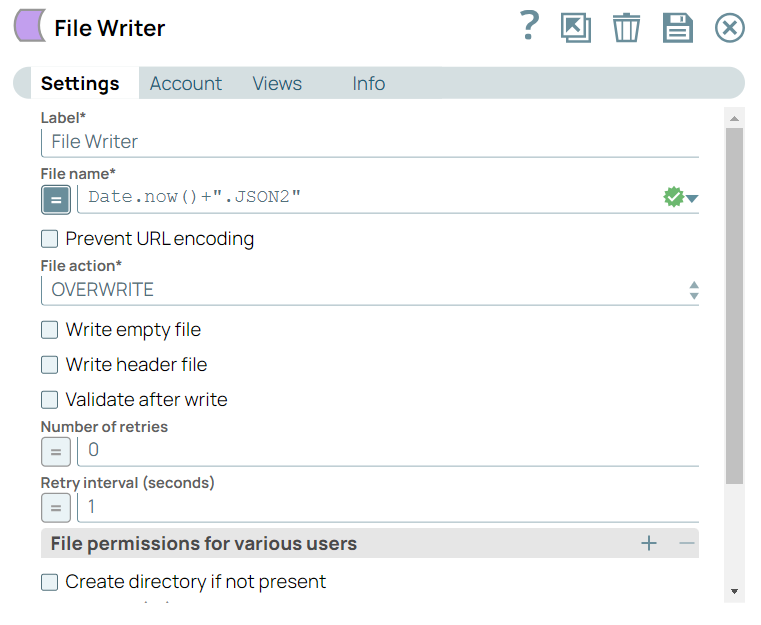The height and width of the screenshot is (625, 761).
Task: Save settings with the floppy disk icon
Action: pyautogui.click(x=678, y=27)
